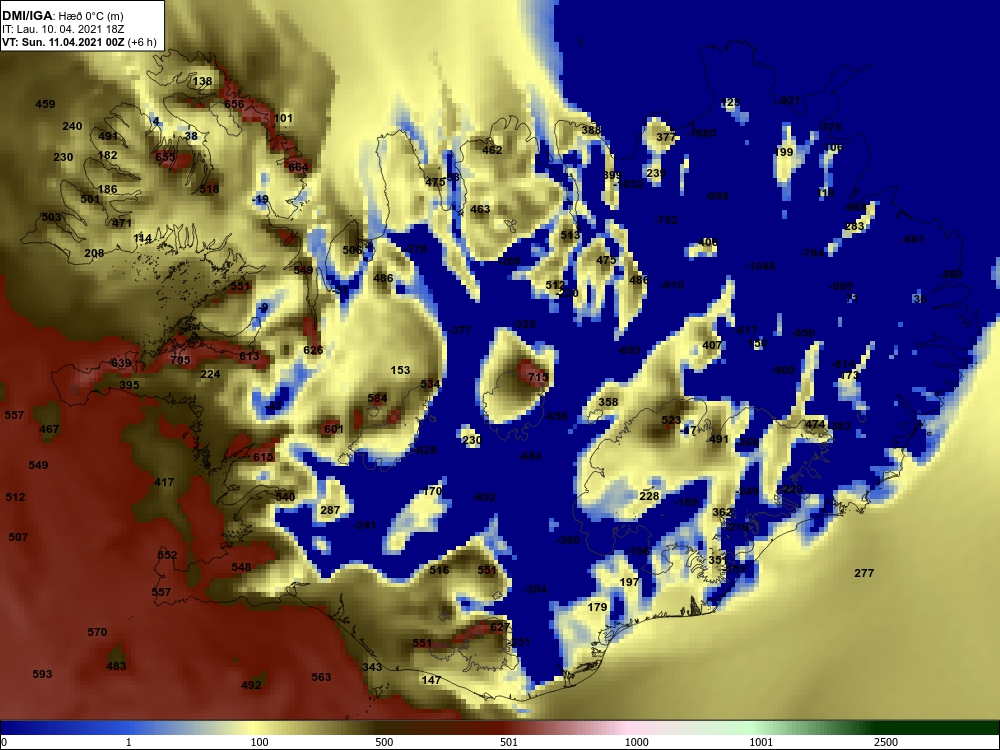Viewport: 1000px width, 750px height.
Task: Click the map value 601
Action: (334, 429)
